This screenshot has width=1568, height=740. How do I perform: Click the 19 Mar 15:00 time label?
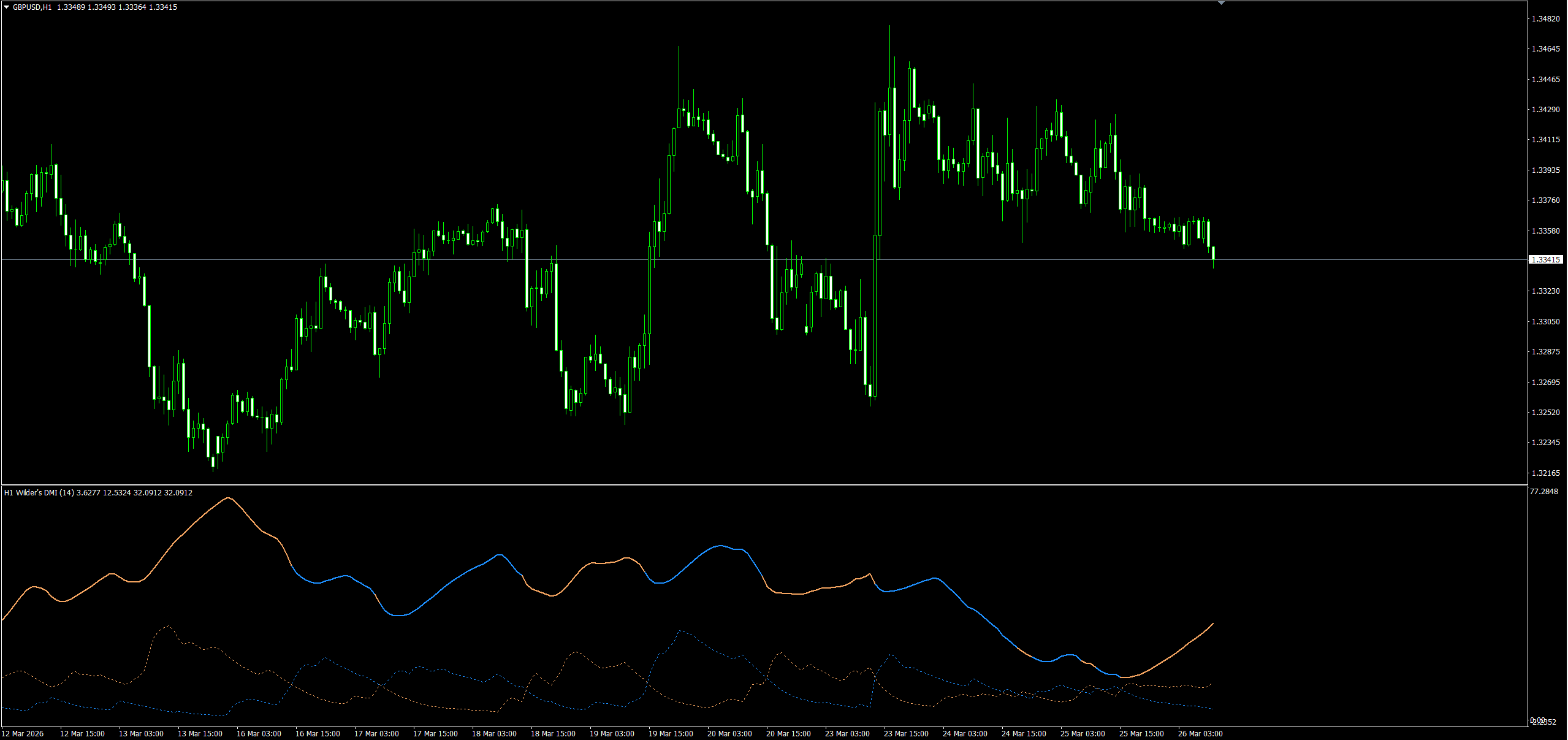(671, 734)
